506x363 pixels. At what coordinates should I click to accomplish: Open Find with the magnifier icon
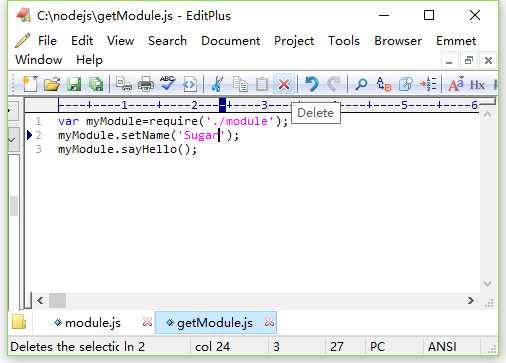361,84
